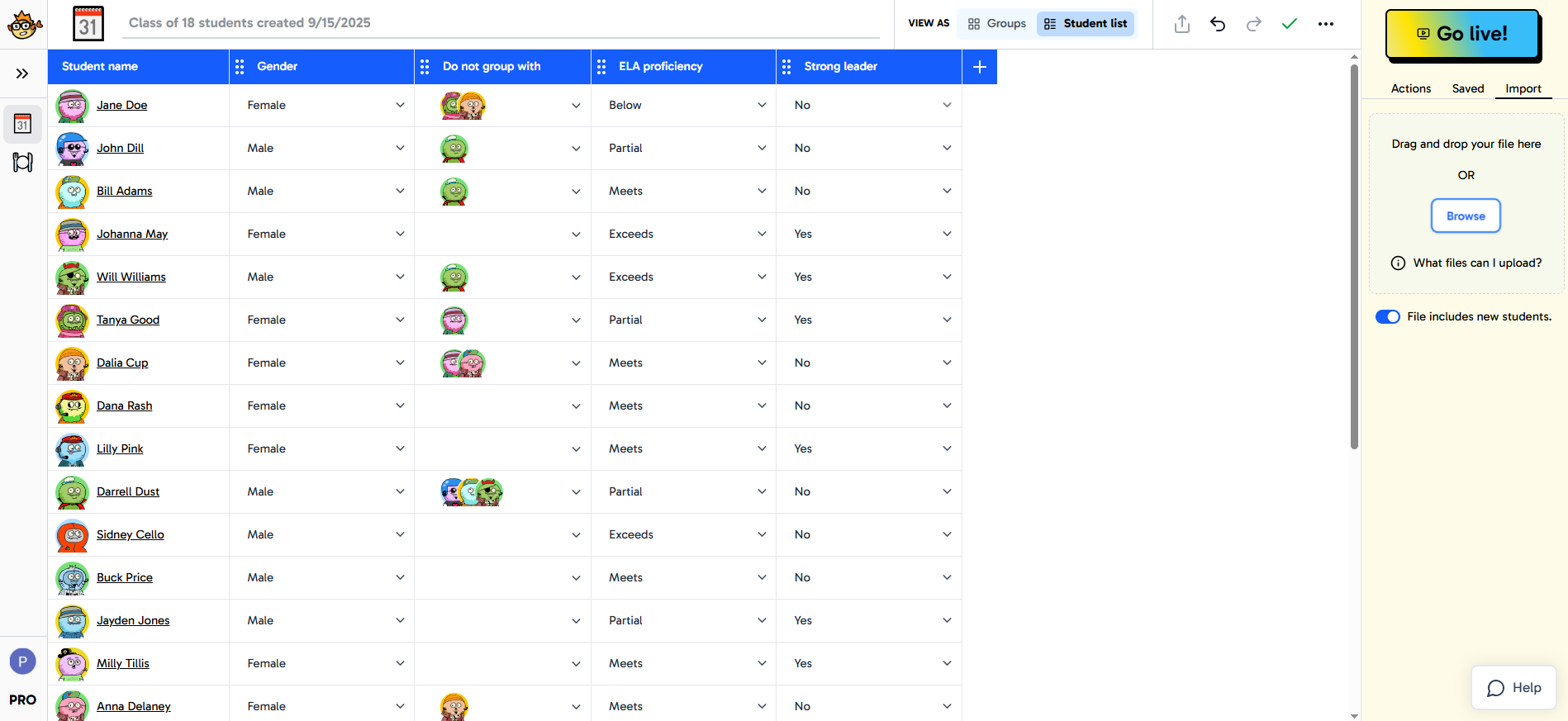Switch view to Groups
Screen dimensions: 1568x721
[x=996, y=24]
